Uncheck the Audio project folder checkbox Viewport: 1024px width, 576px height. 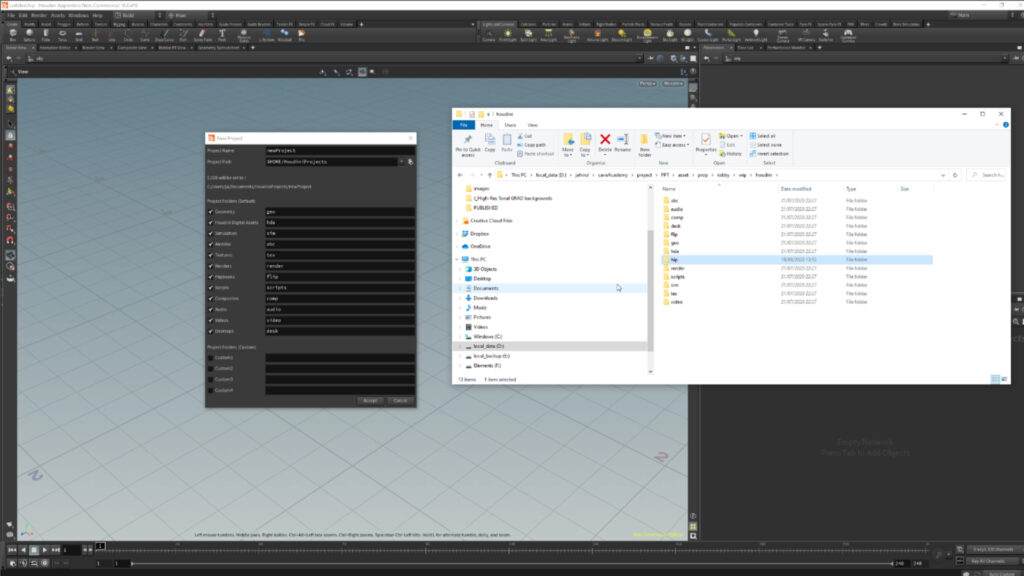click(211, 308)
